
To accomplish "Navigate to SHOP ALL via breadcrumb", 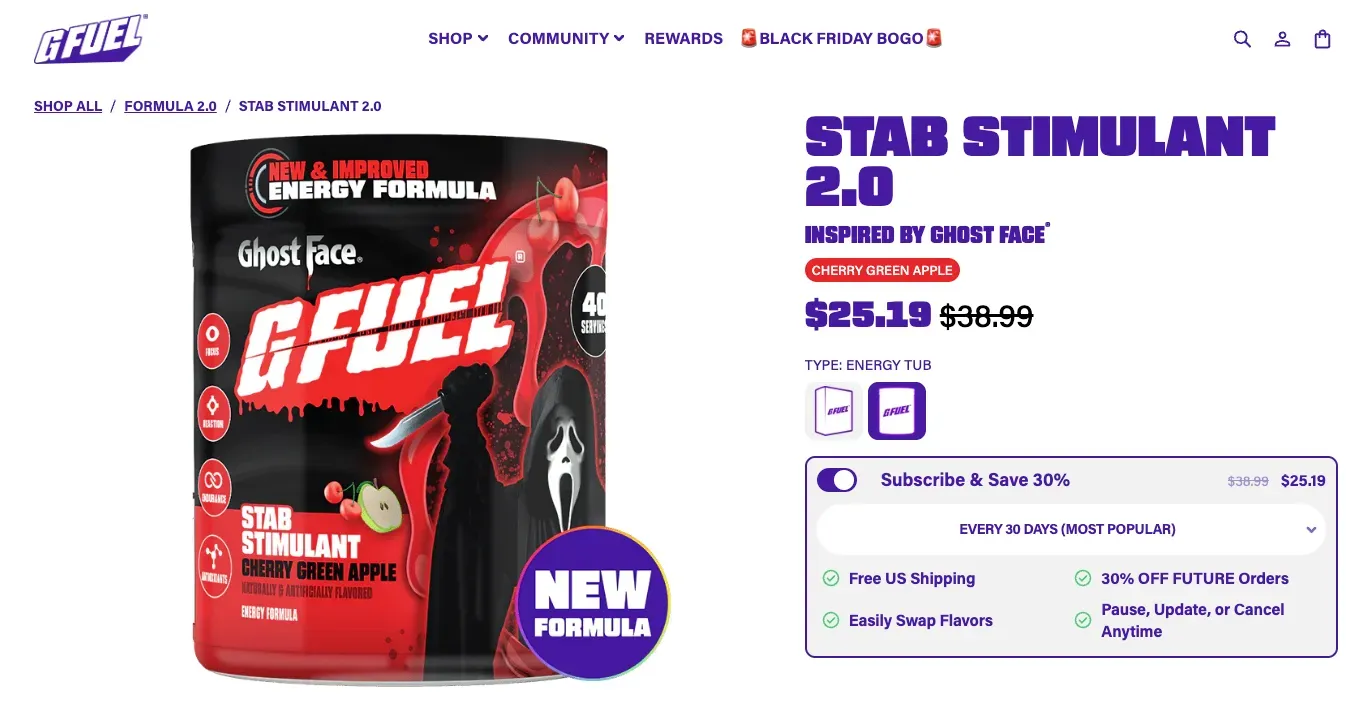I will pos(68,106).
